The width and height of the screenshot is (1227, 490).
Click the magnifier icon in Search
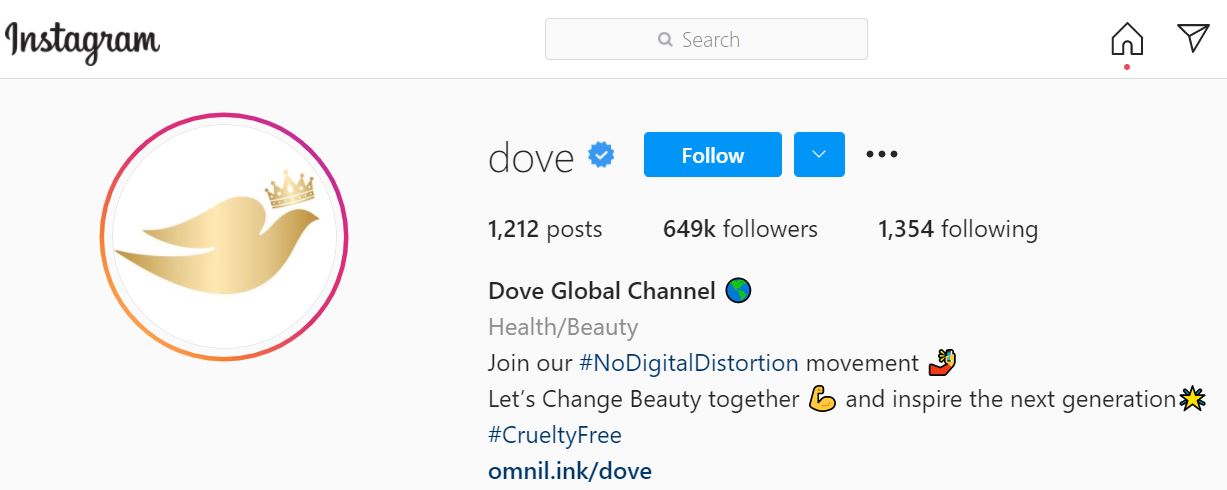tap(666, 40)
